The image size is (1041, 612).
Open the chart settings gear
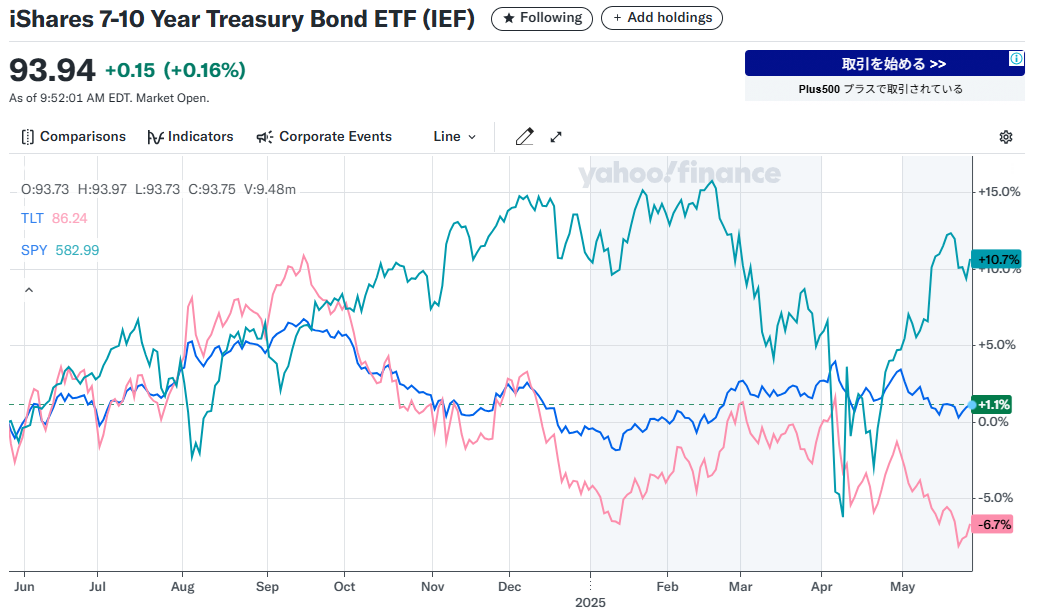pos(1005,136)
